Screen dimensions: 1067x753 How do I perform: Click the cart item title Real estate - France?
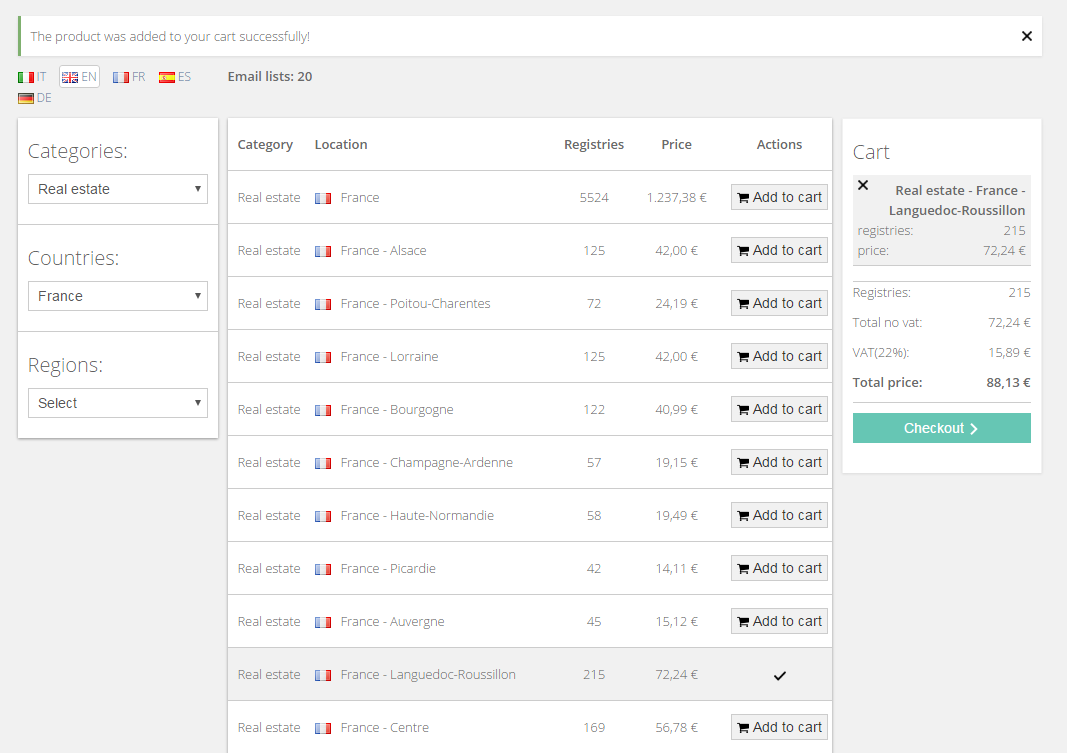[959, 200]
